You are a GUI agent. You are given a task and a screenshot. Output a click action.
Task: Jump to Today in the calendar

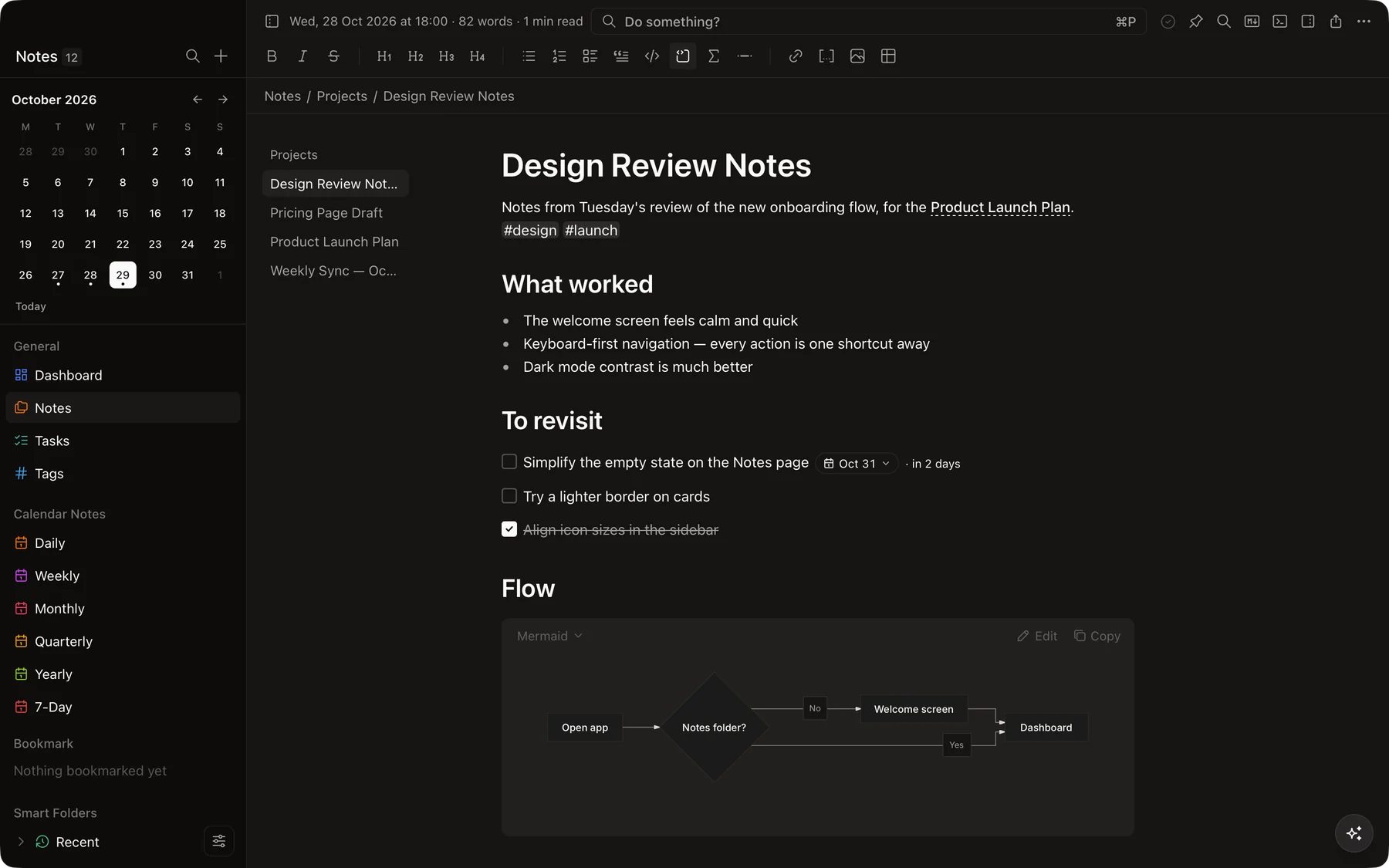(31, 306)
